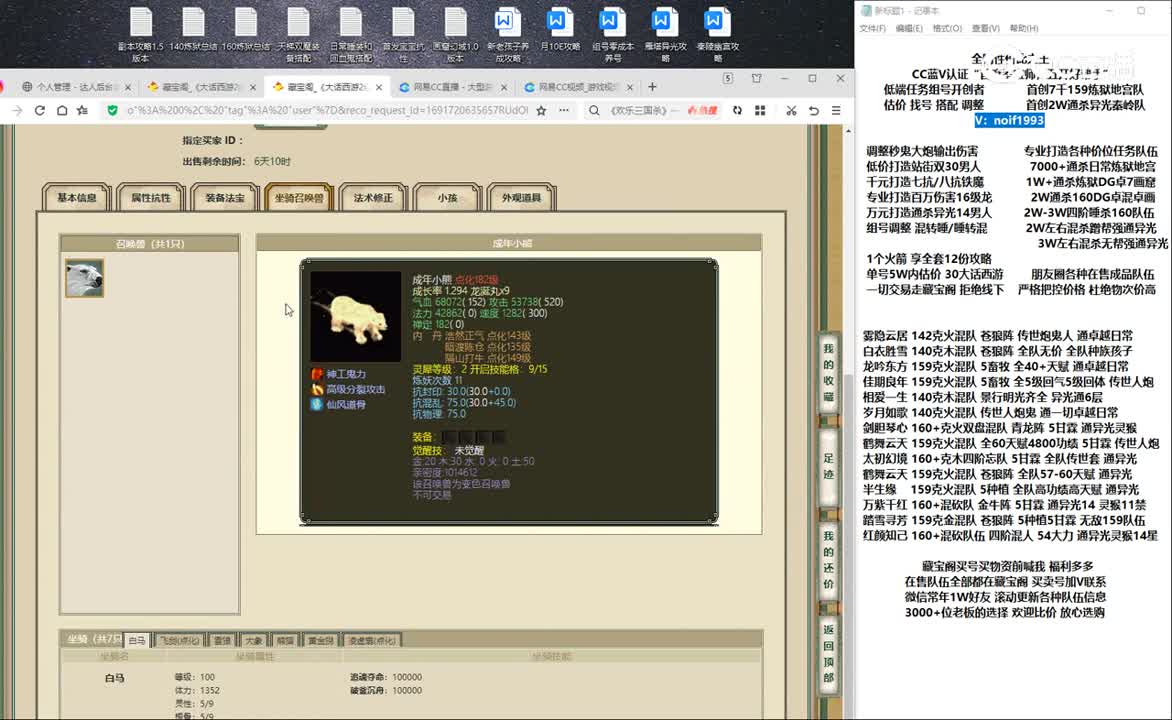Click the browser undo close-tab arrow
This screenshot has width=1172, height=720.
[x=813, y=111]
